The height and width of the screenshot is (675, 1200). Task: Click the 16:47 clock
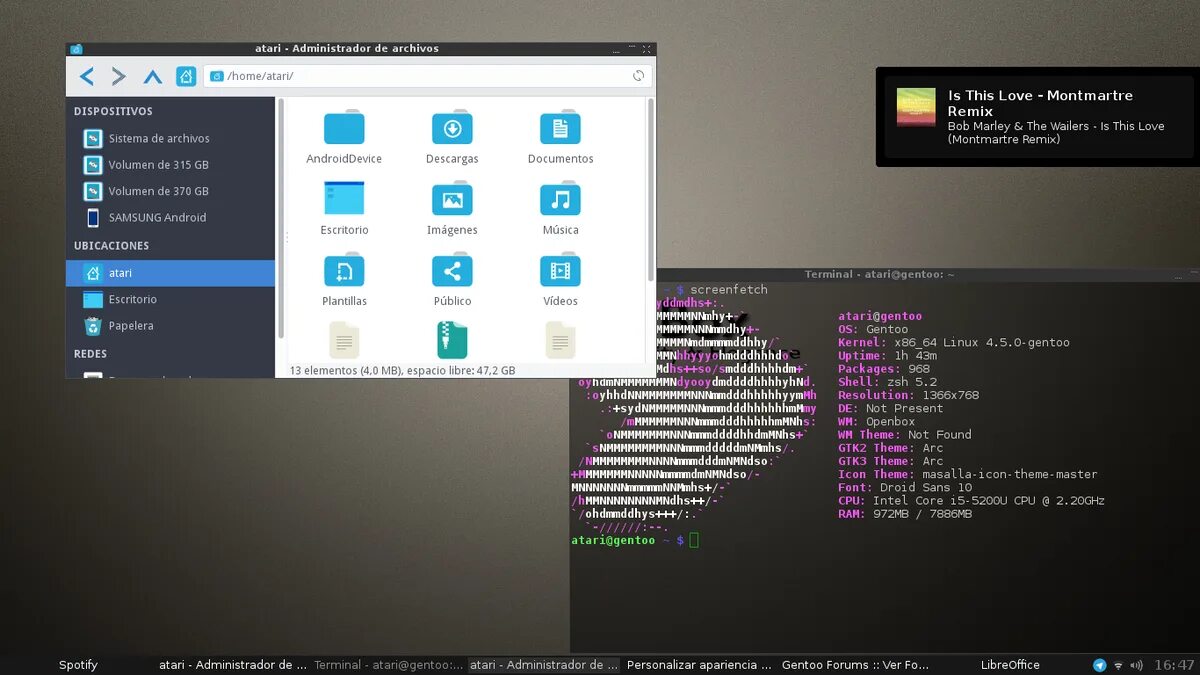pyautogui.click(x=1174, y=665)
